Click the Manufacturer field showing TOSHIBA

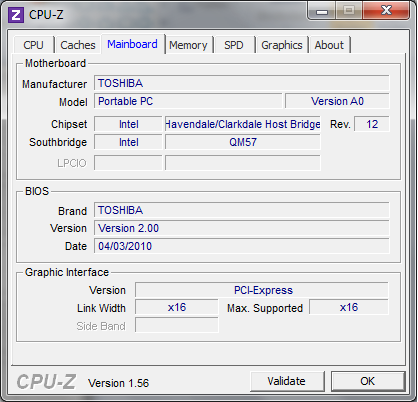pyautogui.click(x=242, y=83)
